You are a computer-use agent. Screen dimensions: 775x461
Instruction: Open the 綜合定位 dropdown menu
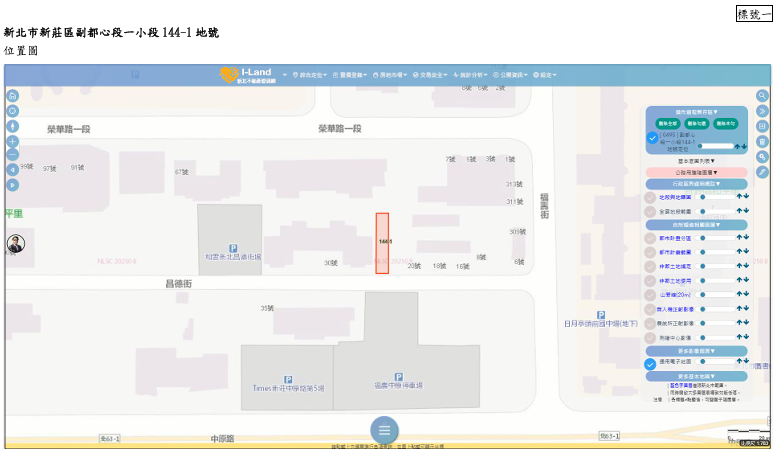coord(306,75)
